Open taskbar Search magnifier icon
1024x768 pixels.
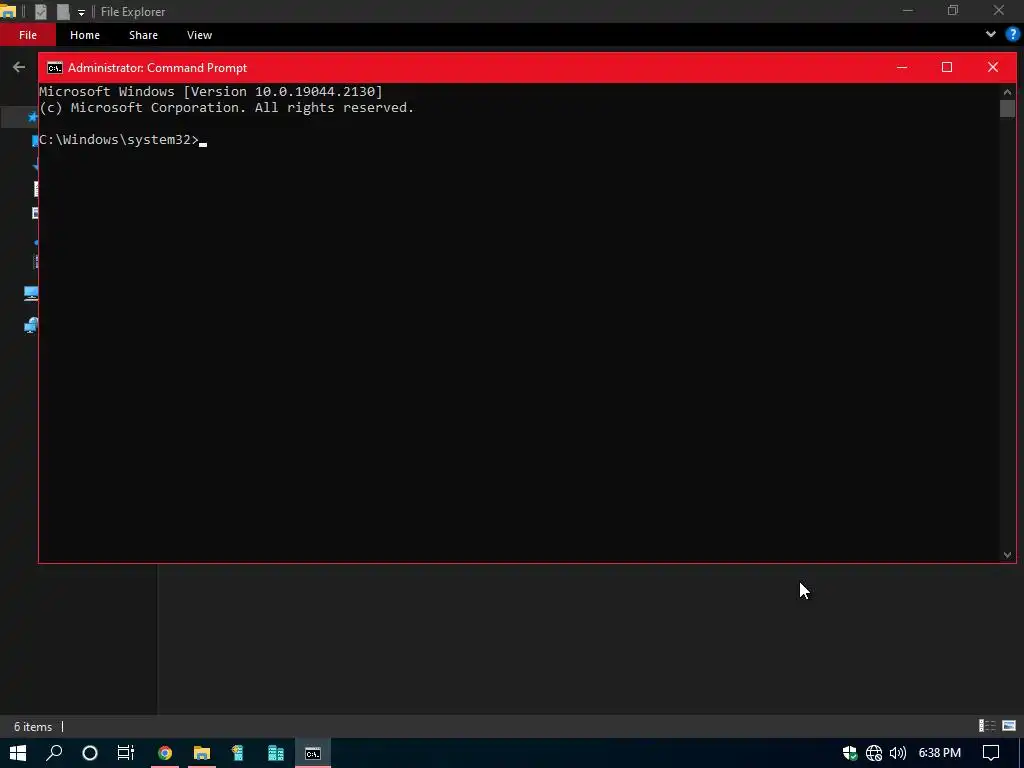(54, 753)
